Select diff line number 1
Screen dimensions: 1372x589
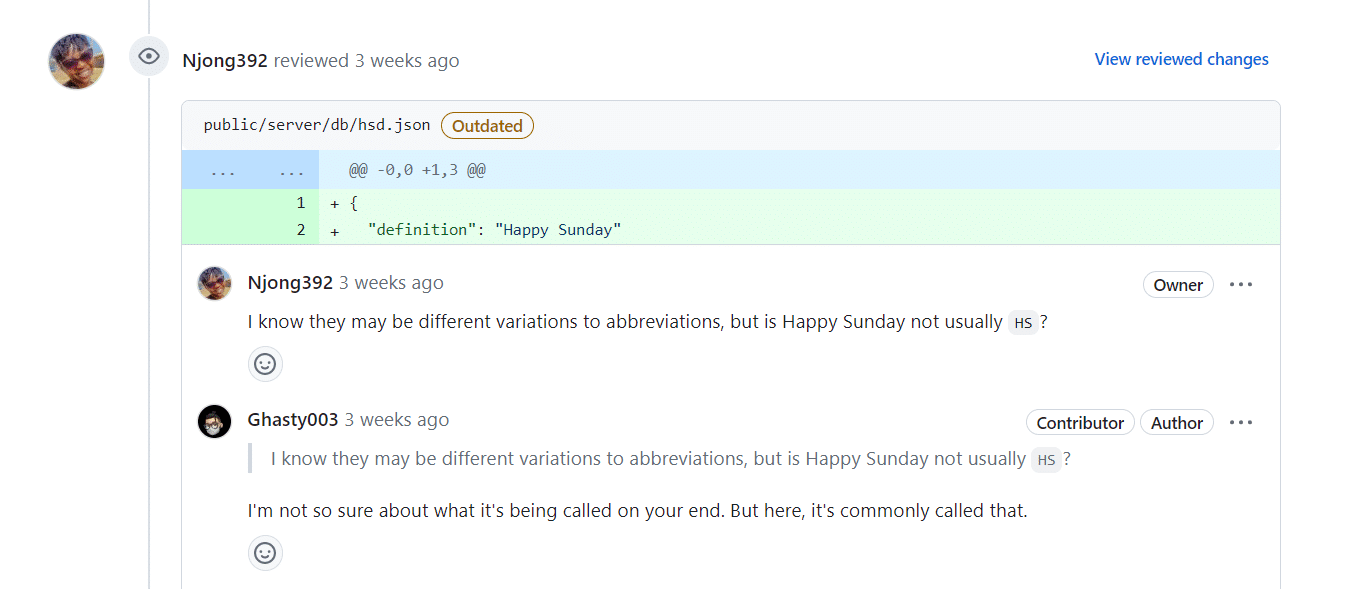(x=300, y=203)
